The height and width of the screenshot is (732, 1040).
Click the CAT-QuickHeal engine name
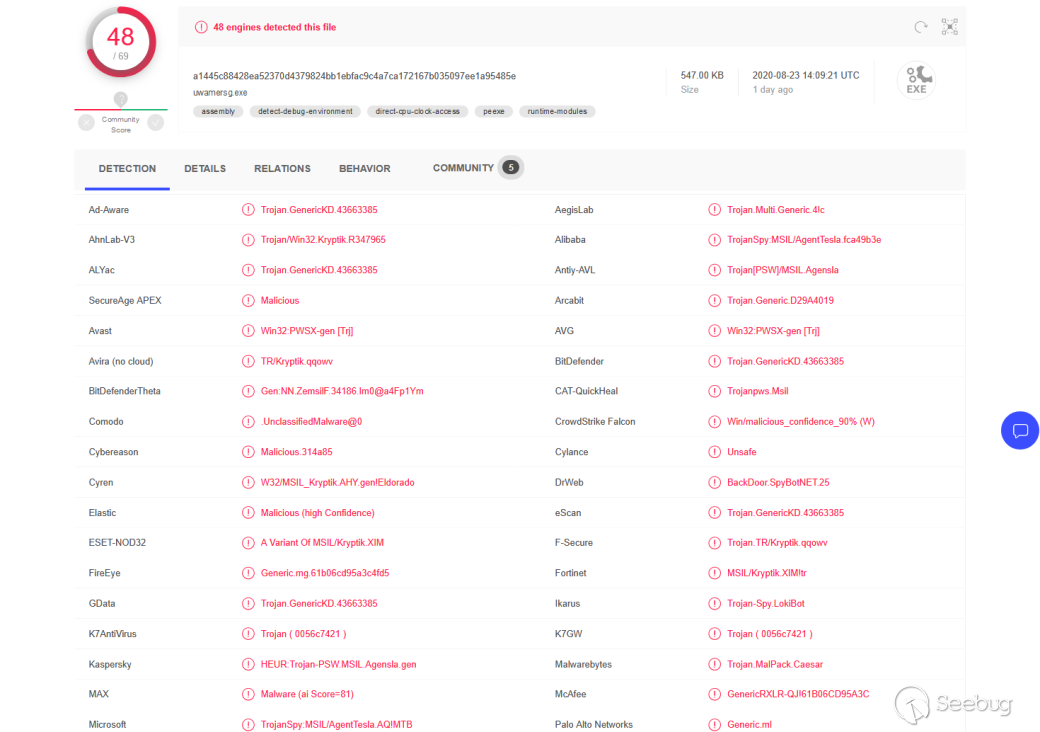[586, 391]
